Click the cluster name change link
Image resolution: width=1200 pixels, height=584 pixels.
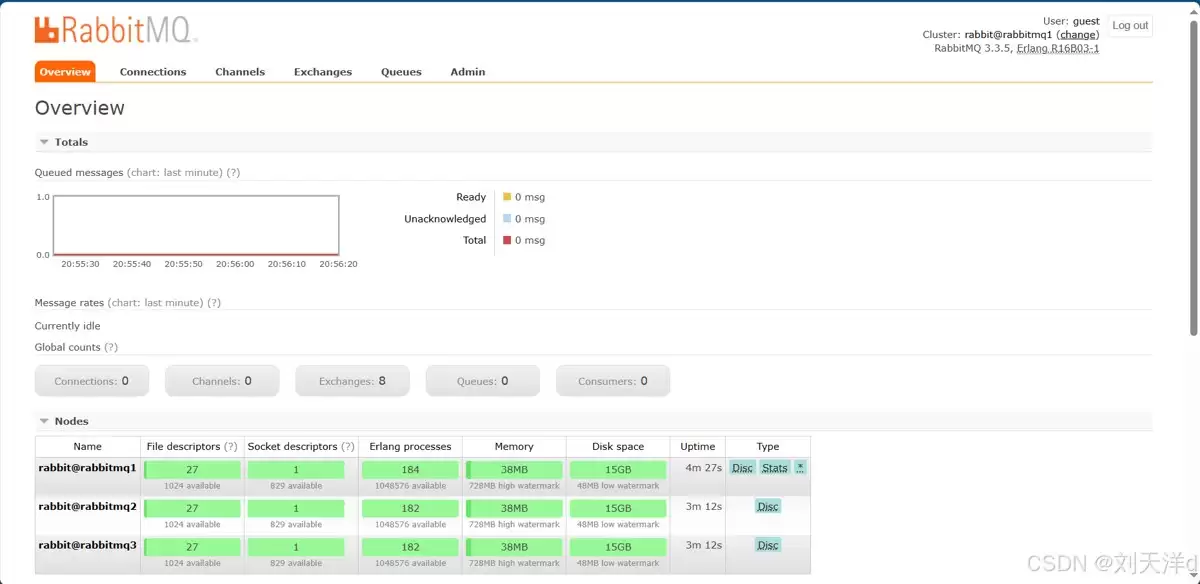(1078, 34)
